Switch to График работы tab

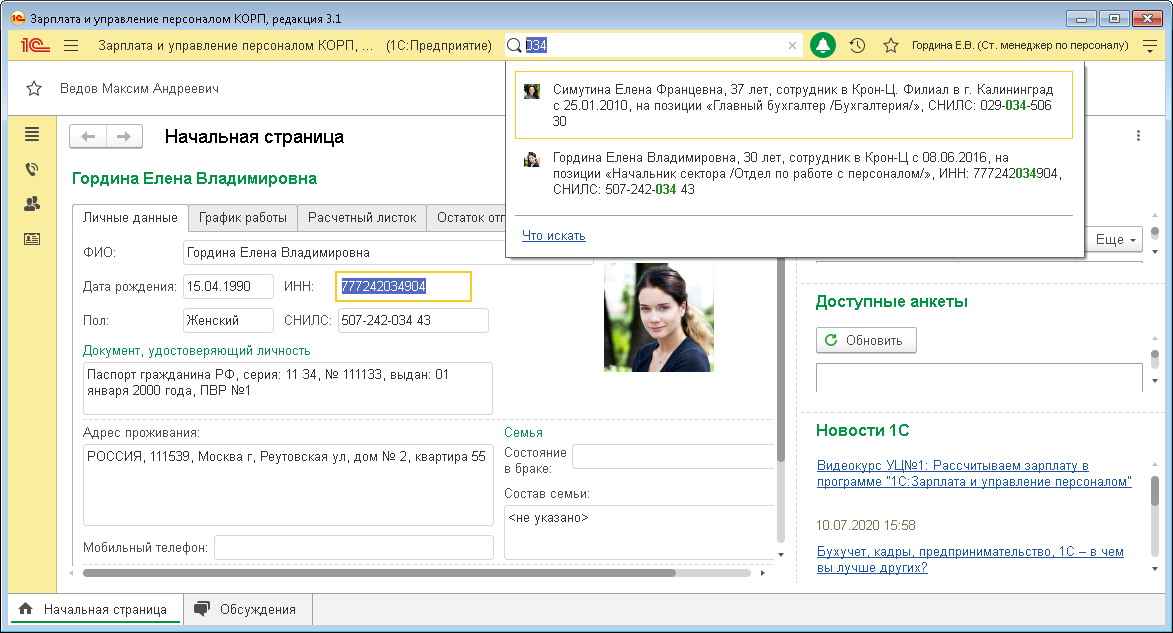pyautogui.click(x=242, y=218)
